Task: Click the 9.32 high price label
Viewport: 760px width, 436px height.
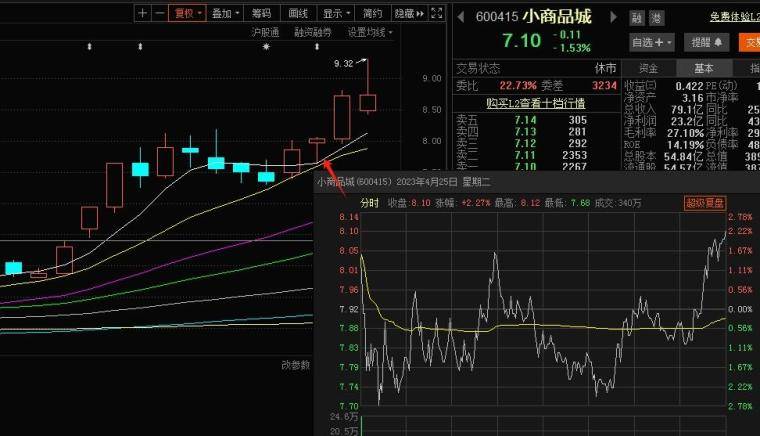Action: coord(344,63)
